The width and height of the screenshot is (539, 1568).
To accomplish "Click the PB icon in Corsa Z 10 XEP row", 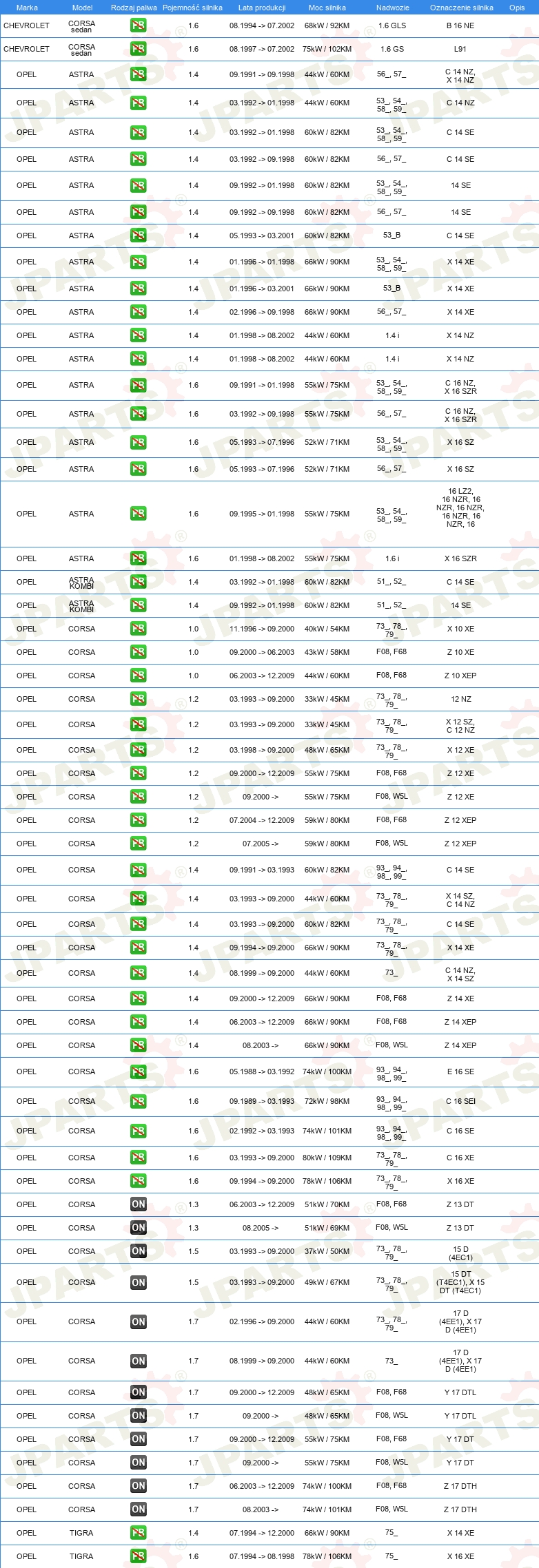I will coord(138,676).
